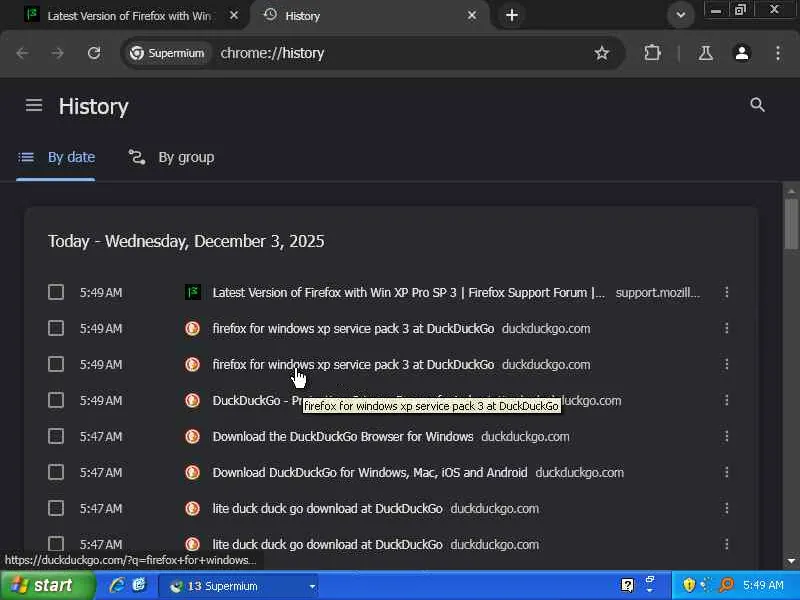Open the profile avatar icon
The image size is (800, 600).
742,53
